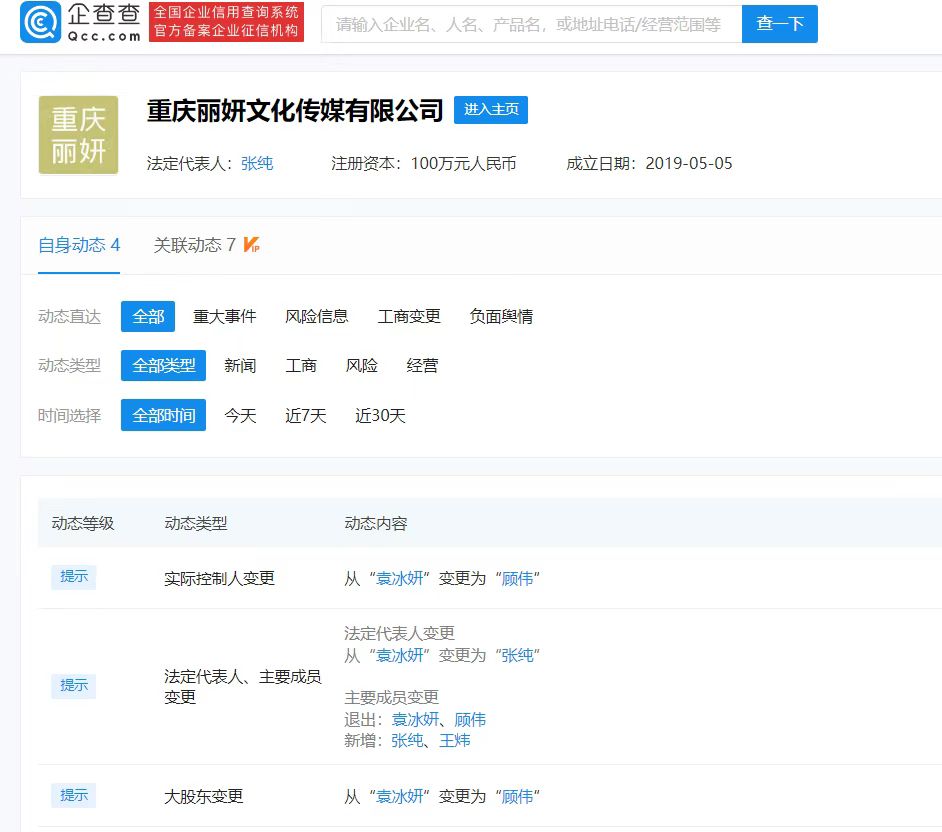Switch to the 自身动态 tab
This screenshot has height=832, width=942.
[79, 245]
